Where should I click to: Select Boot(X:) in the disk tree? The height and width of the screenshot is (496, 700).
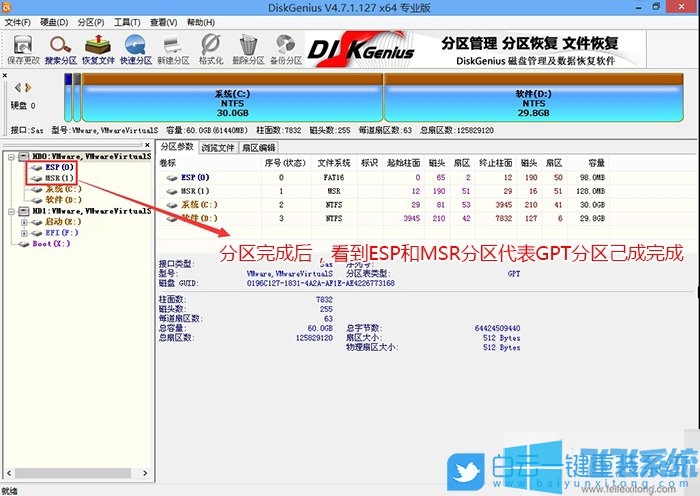[x=51, y=244]
